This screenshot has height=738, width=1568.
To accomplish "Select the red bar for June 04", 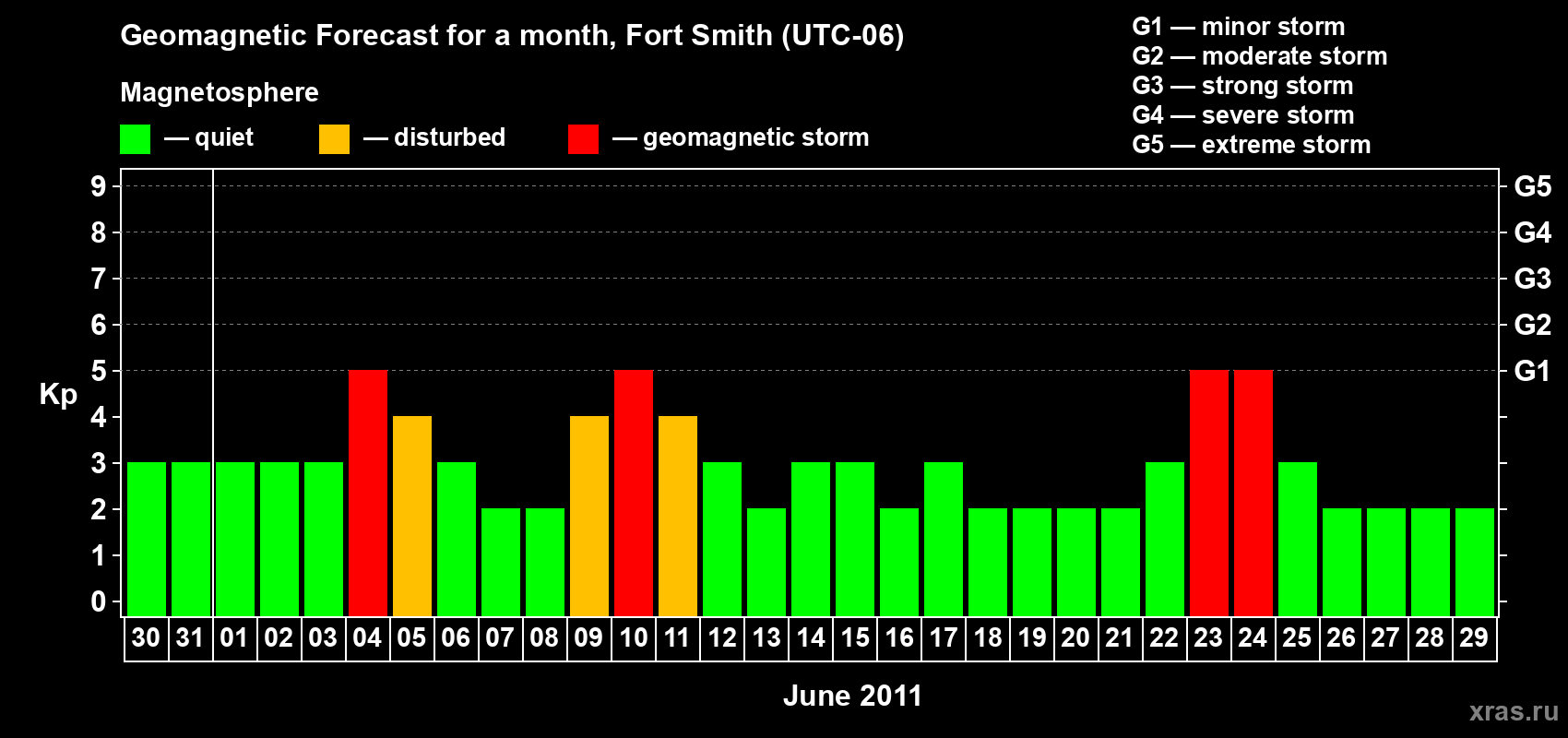I will [x=368, y=494].
